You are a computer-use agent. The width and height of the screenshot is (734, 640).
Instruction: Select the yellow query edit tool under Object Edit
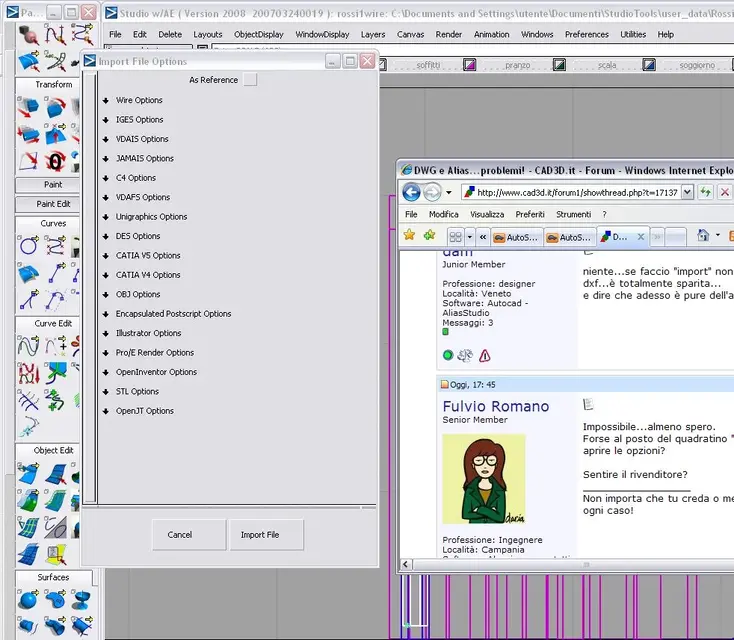point(56,554)
